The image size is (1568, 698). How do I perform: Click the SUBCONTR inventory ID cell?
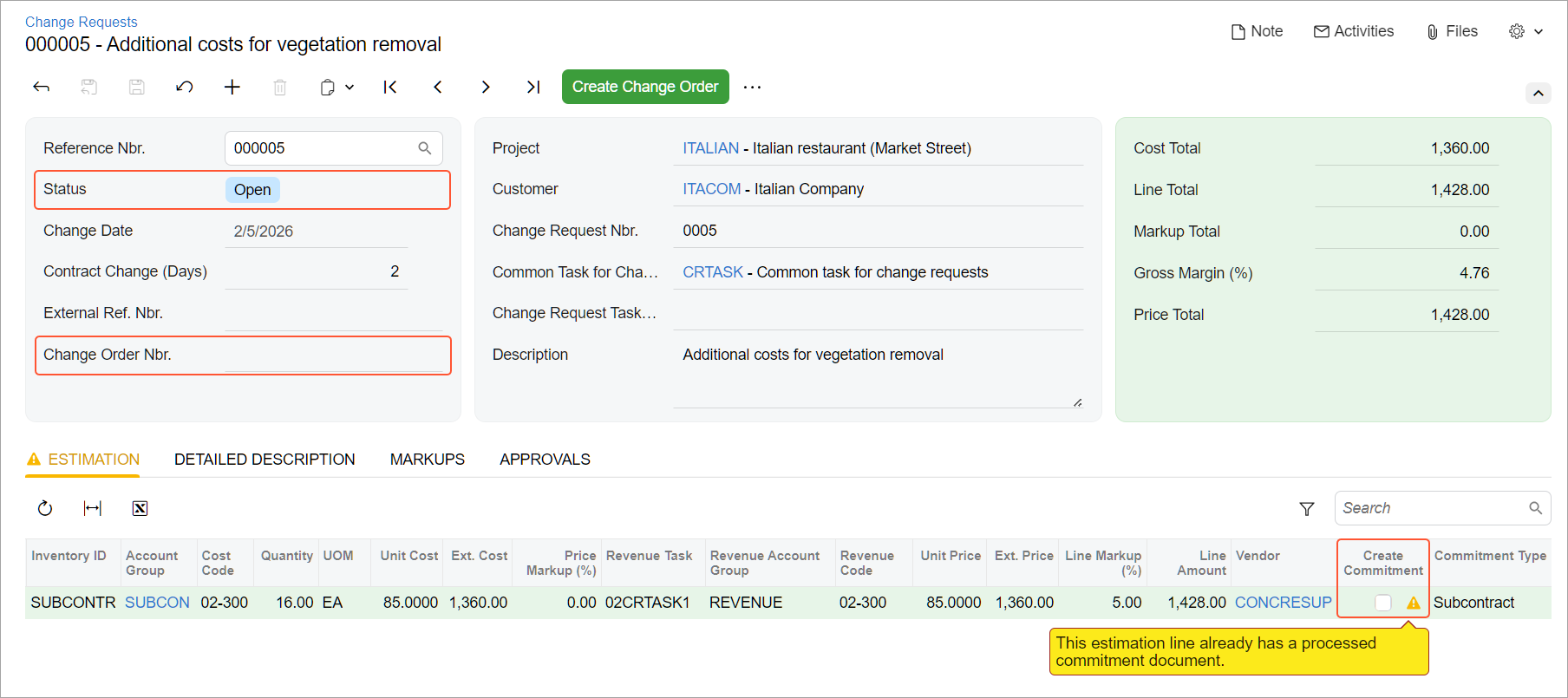(73, 603)
